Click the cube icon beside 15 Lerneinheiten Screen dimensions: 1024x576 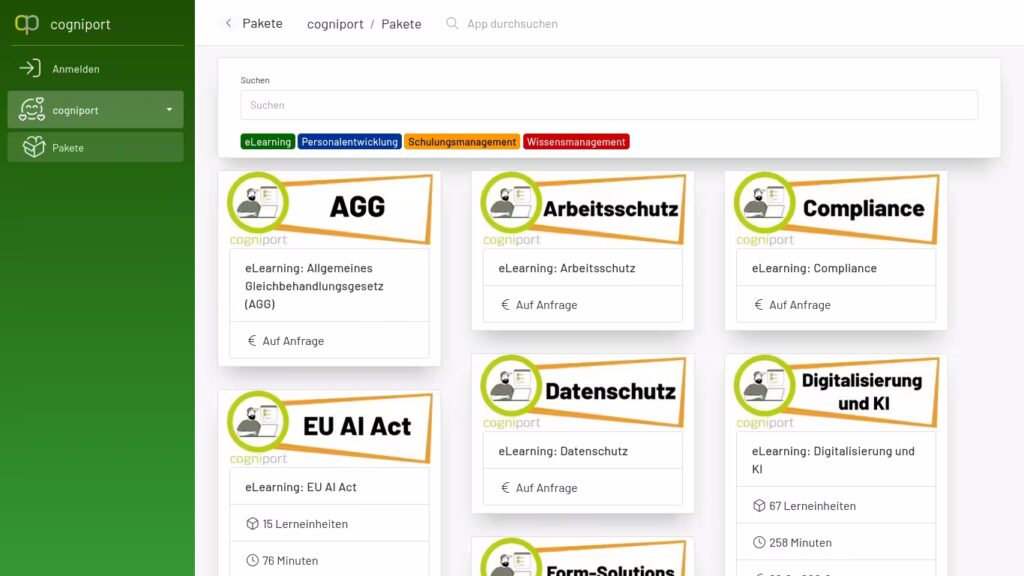pyautogui.click(x=252, y=524)
